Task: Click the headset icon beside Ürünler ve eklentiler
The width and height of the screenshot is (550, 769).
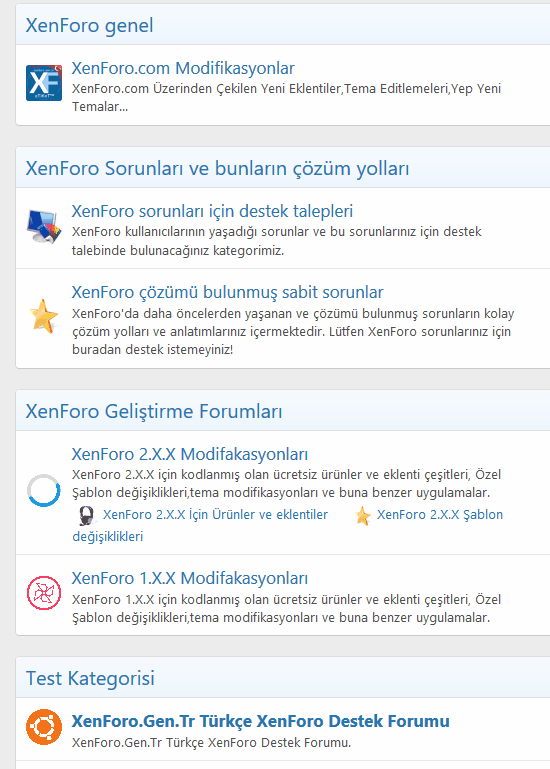Action: (x=86, y=515)
